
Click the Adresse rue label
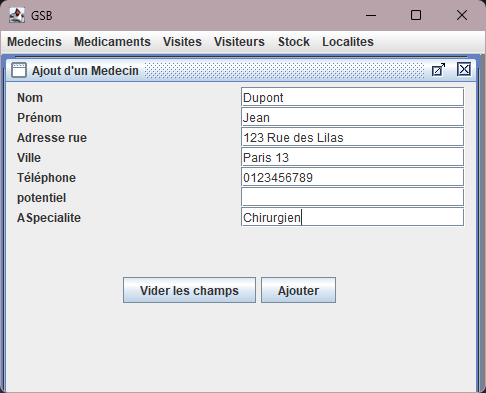coord(52,138)
